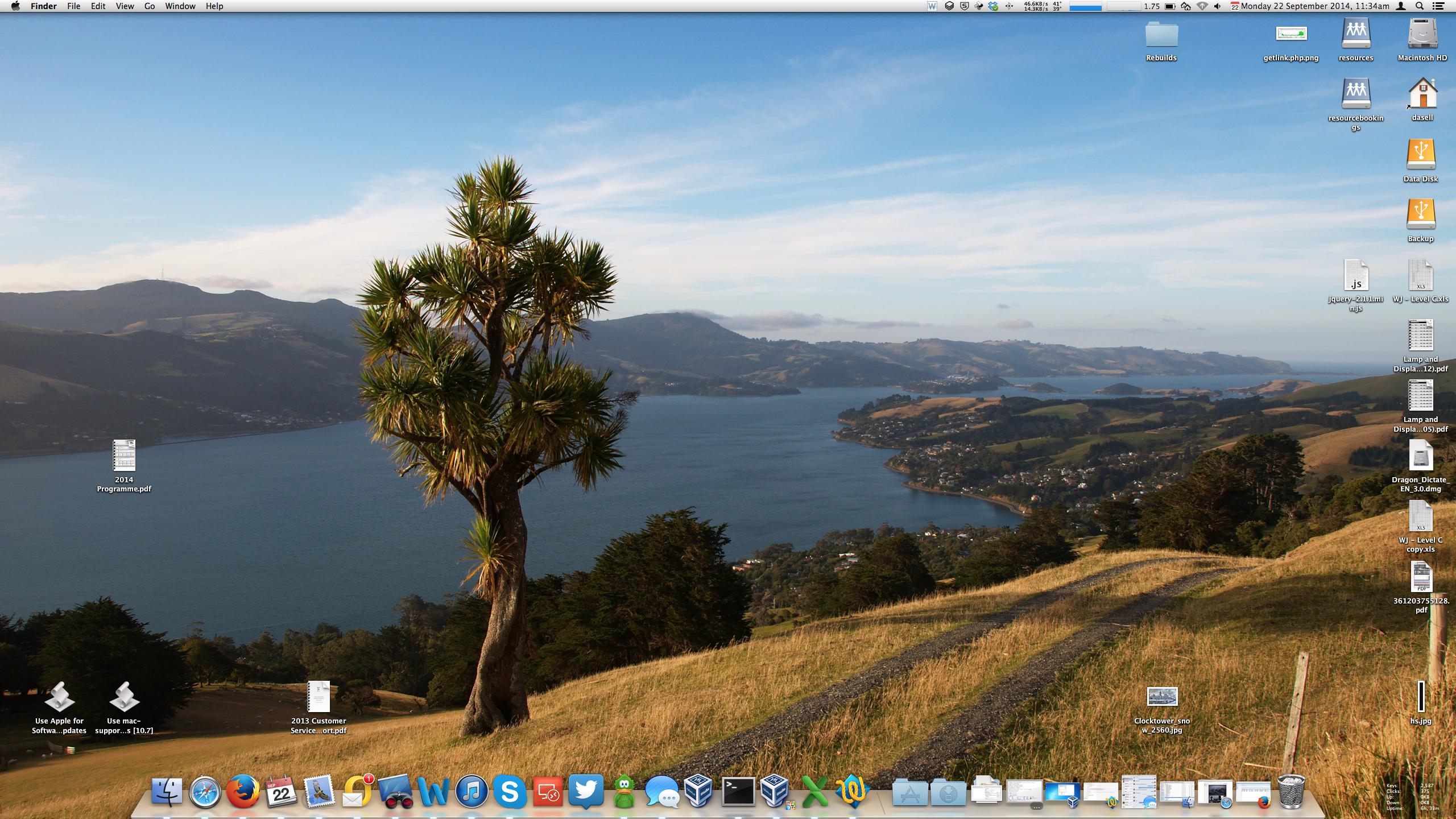
Task: Open the Adium green duck icon
Action: click(624, 792)
